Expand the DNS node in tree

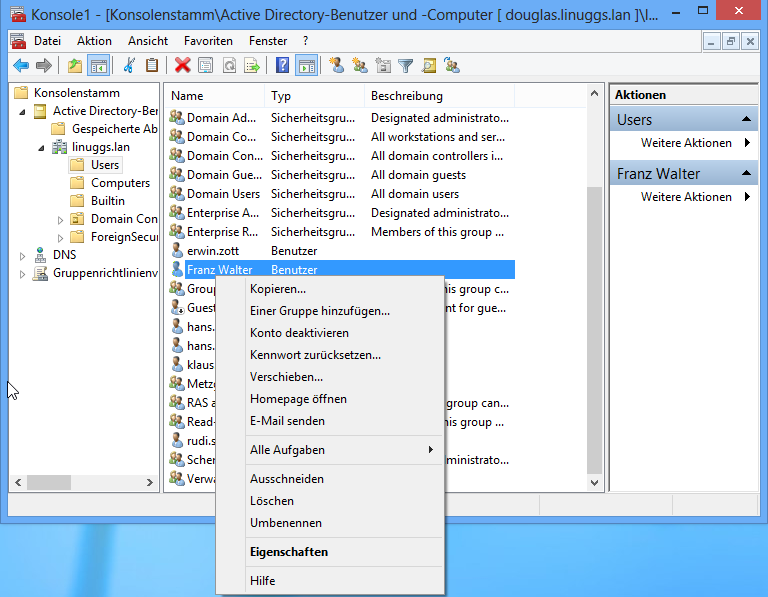coord(23,255)
